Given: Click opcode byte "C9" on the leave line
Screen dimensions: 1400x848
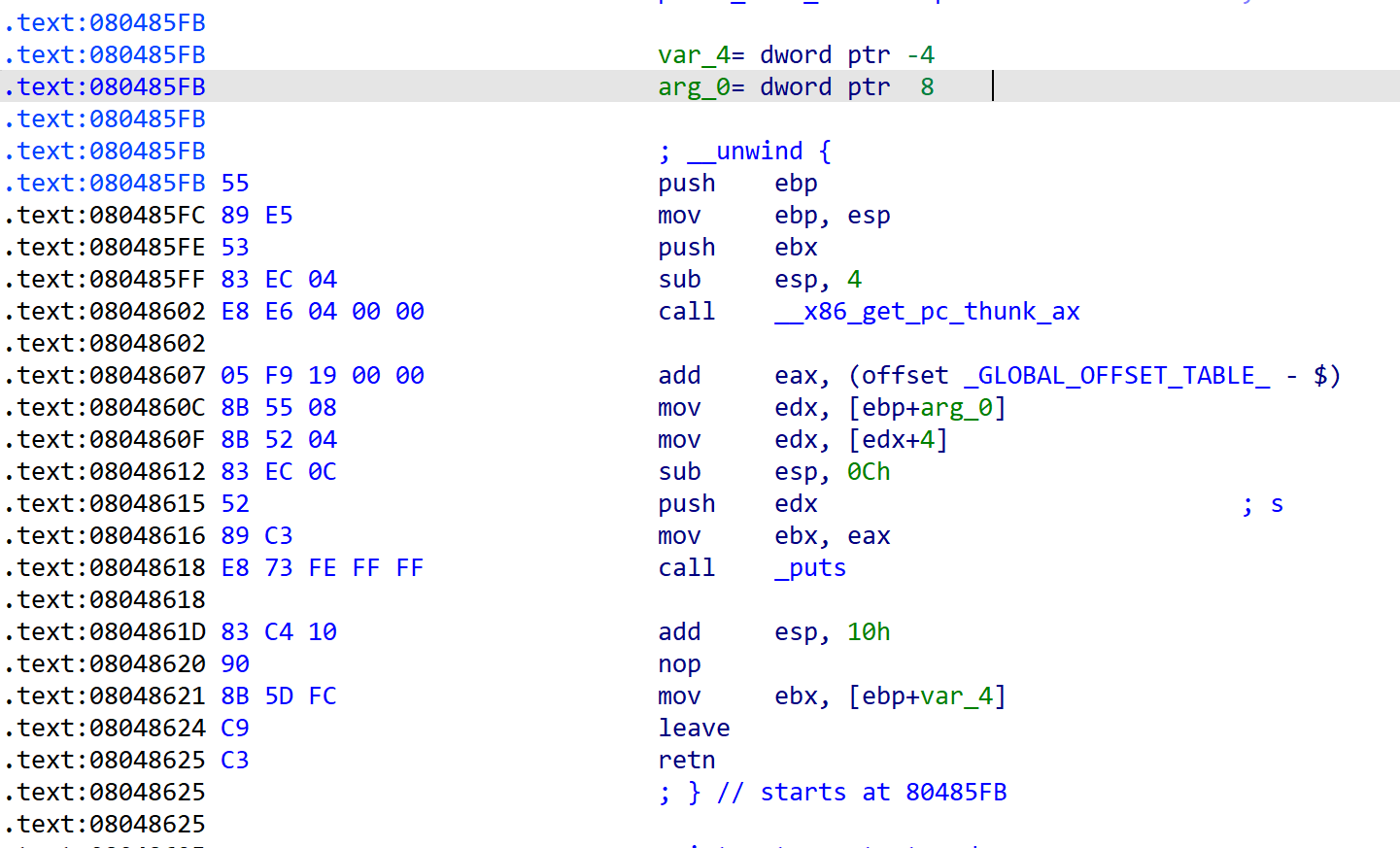Looking at the screenshot, I should pos(235,728).
